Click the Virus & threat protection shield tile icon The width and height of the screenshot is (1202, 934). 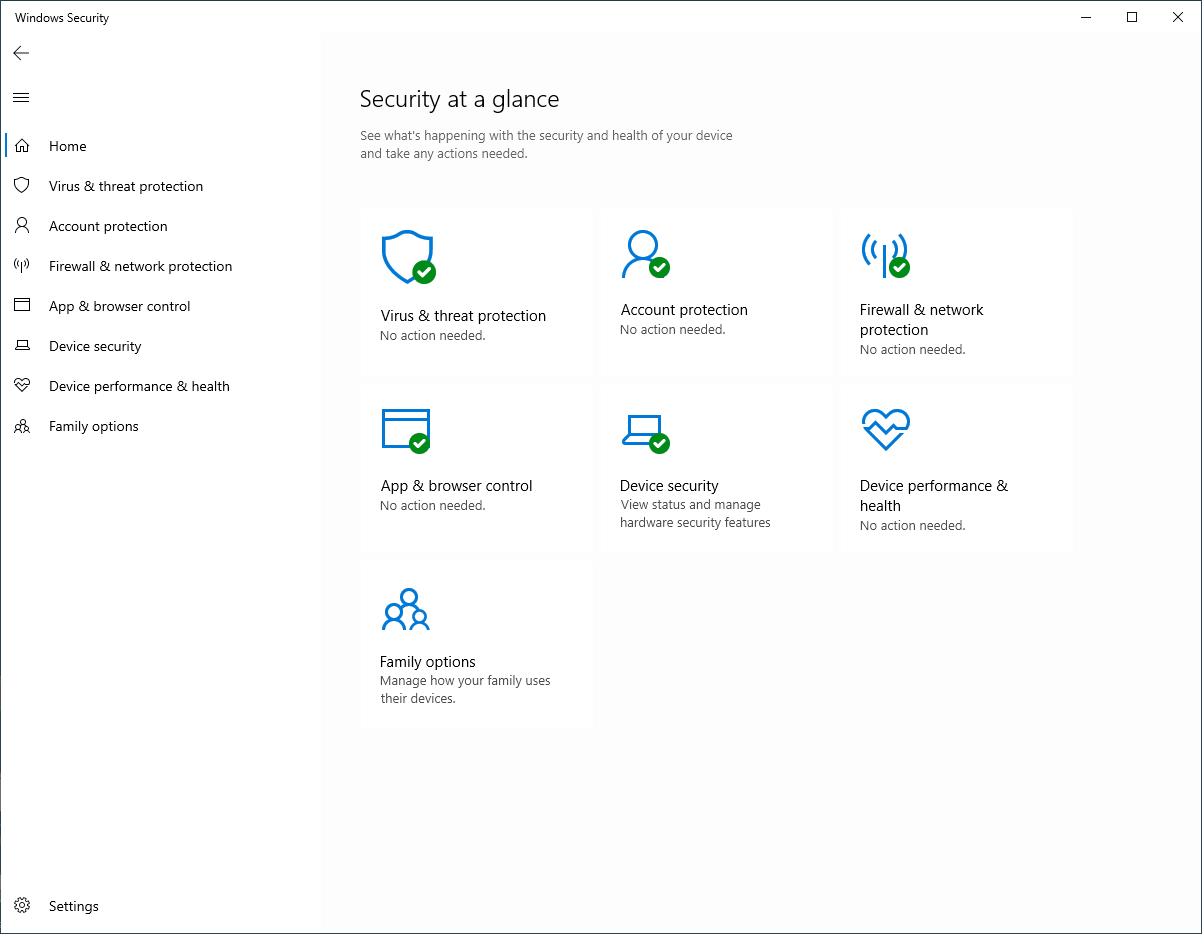coord(407,257)
